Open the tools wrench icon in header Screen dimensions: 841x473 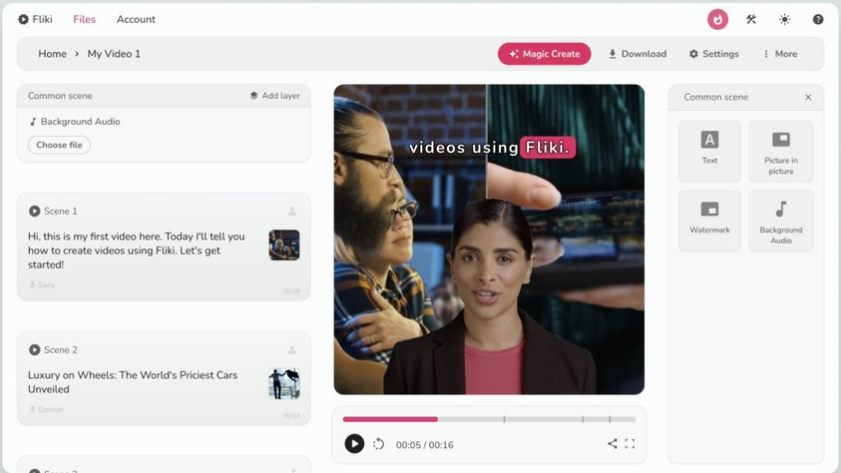point(751,19)
